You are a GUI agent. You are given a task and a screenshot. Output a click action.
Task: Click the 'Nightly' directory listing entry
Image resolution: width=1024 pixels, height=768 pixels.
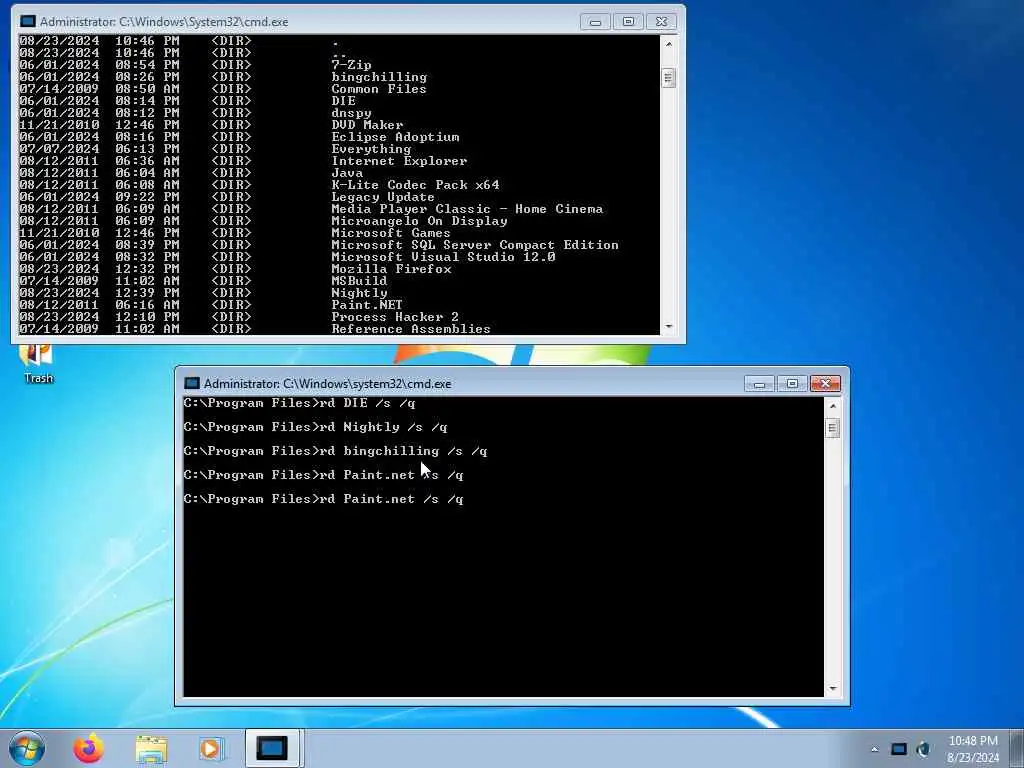click(x=359, y=293)
